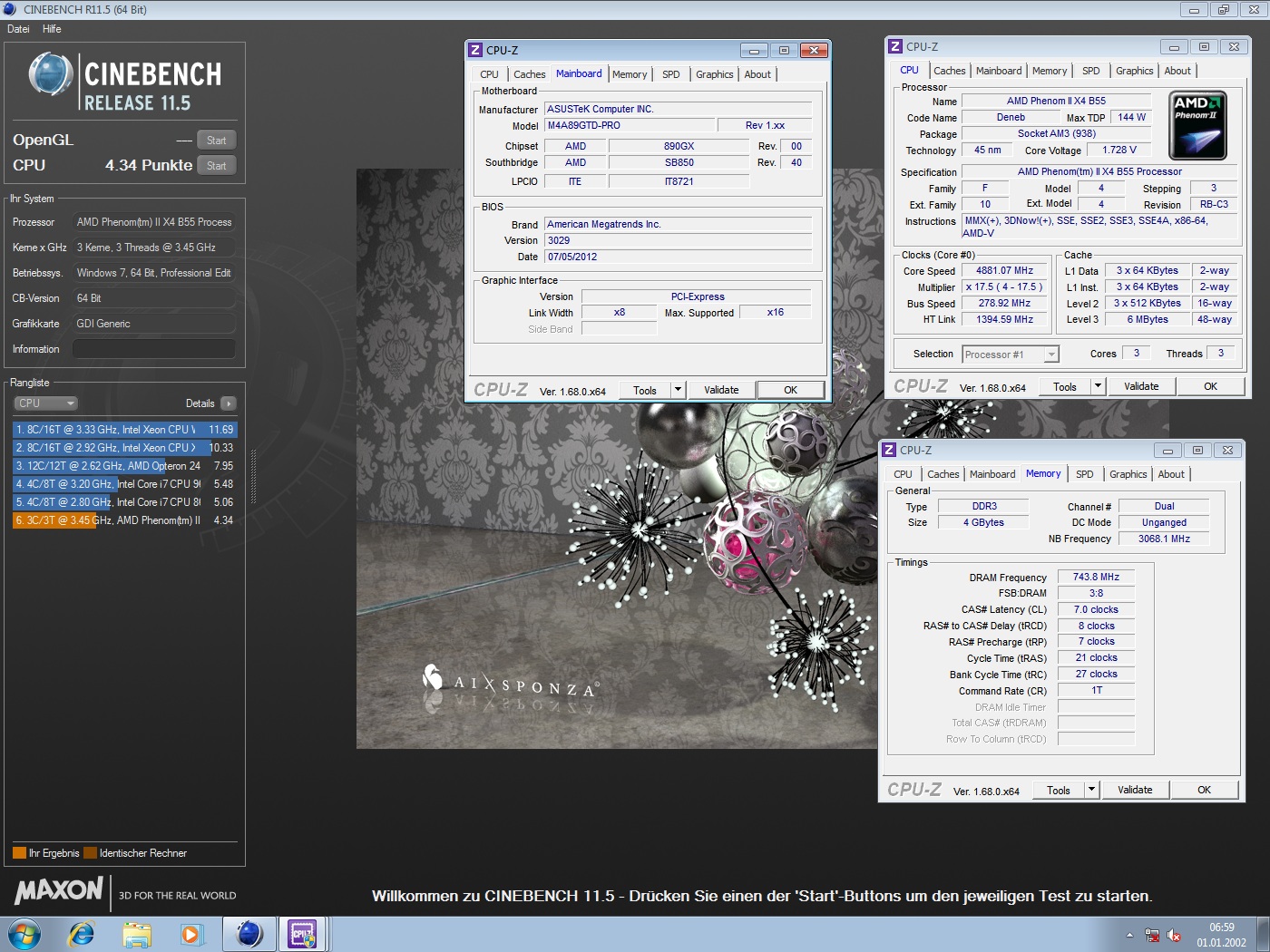This screenshot has height=952, width=1270.
Task: Click the DRAM Frequency value 743.8 MHz
Action: coord(1096,577)
